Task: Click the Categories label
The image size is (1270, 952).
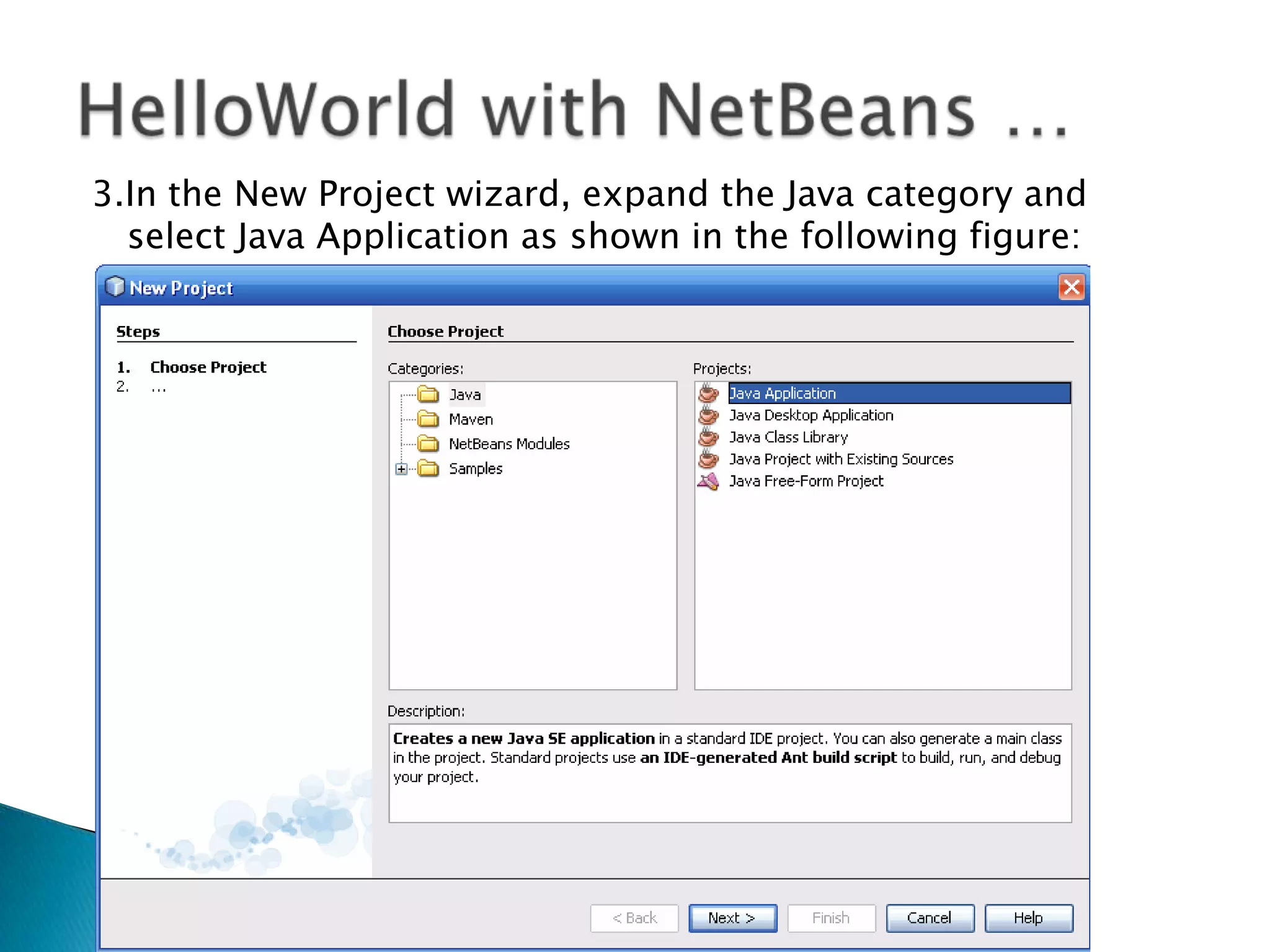Action: coord(425,369)
